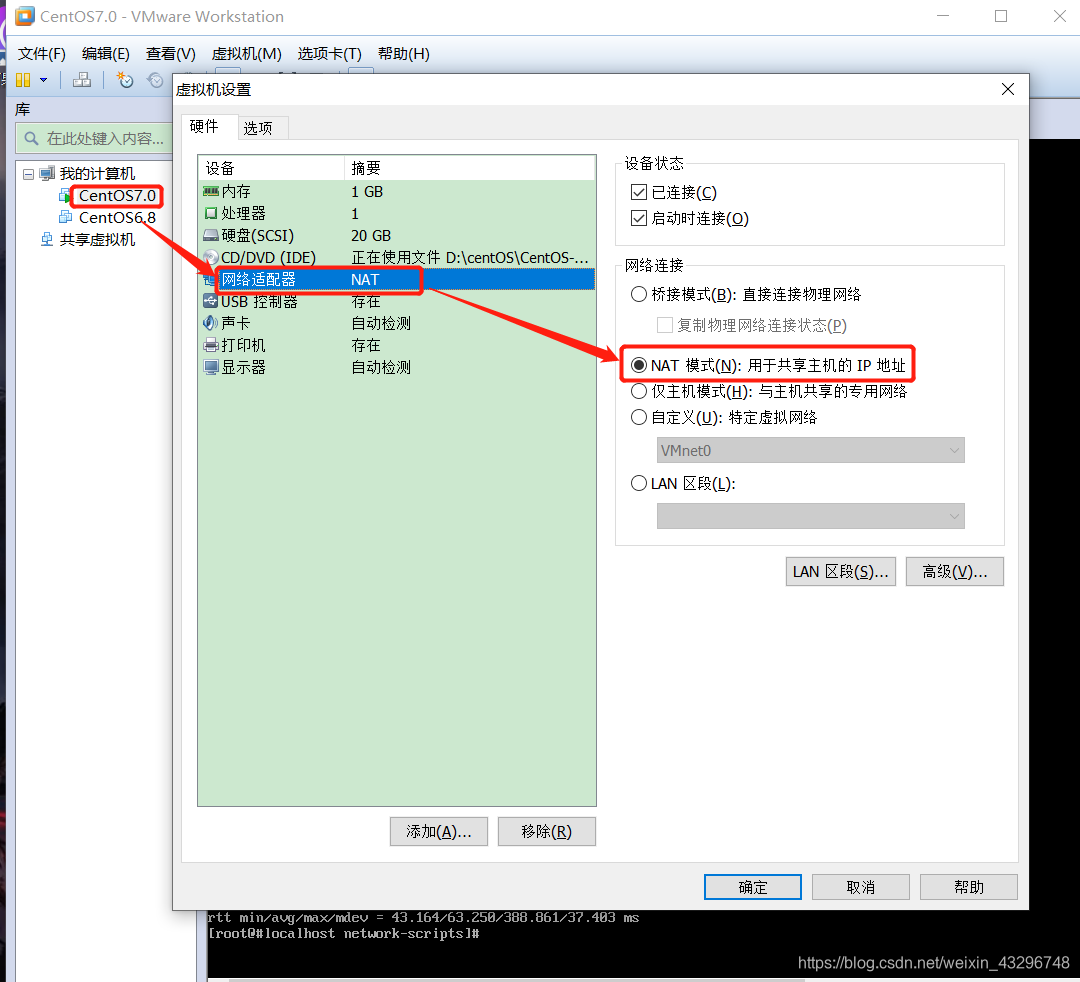
Task: Select the NAT 模式(N) radio button
Action: 639,365
